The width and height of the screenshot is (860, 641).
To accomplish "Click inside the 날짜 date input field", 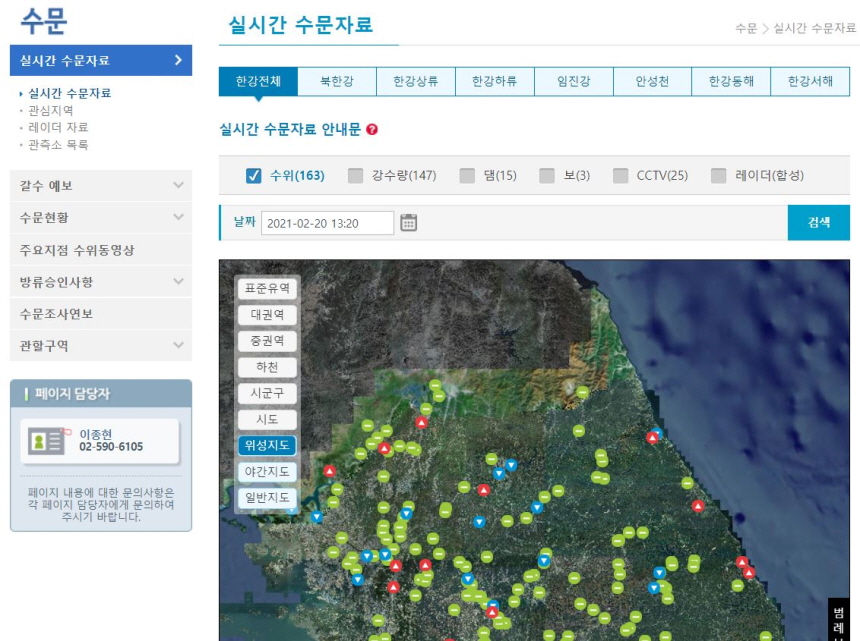I will (330, 223).
